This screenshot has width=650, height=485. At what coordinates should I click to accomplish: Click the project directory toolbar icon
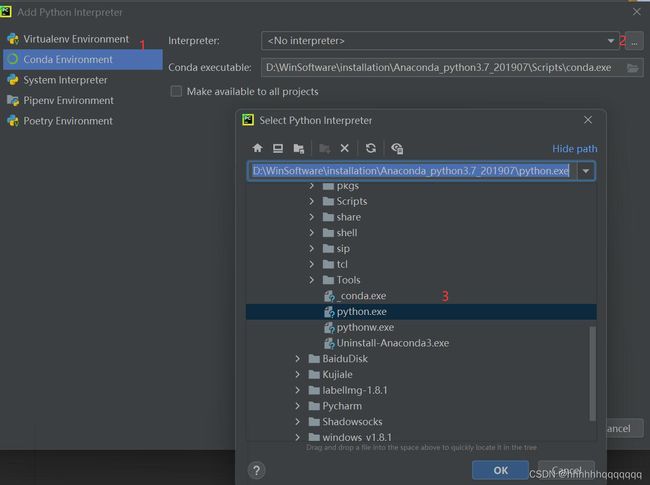click(298, 148)
